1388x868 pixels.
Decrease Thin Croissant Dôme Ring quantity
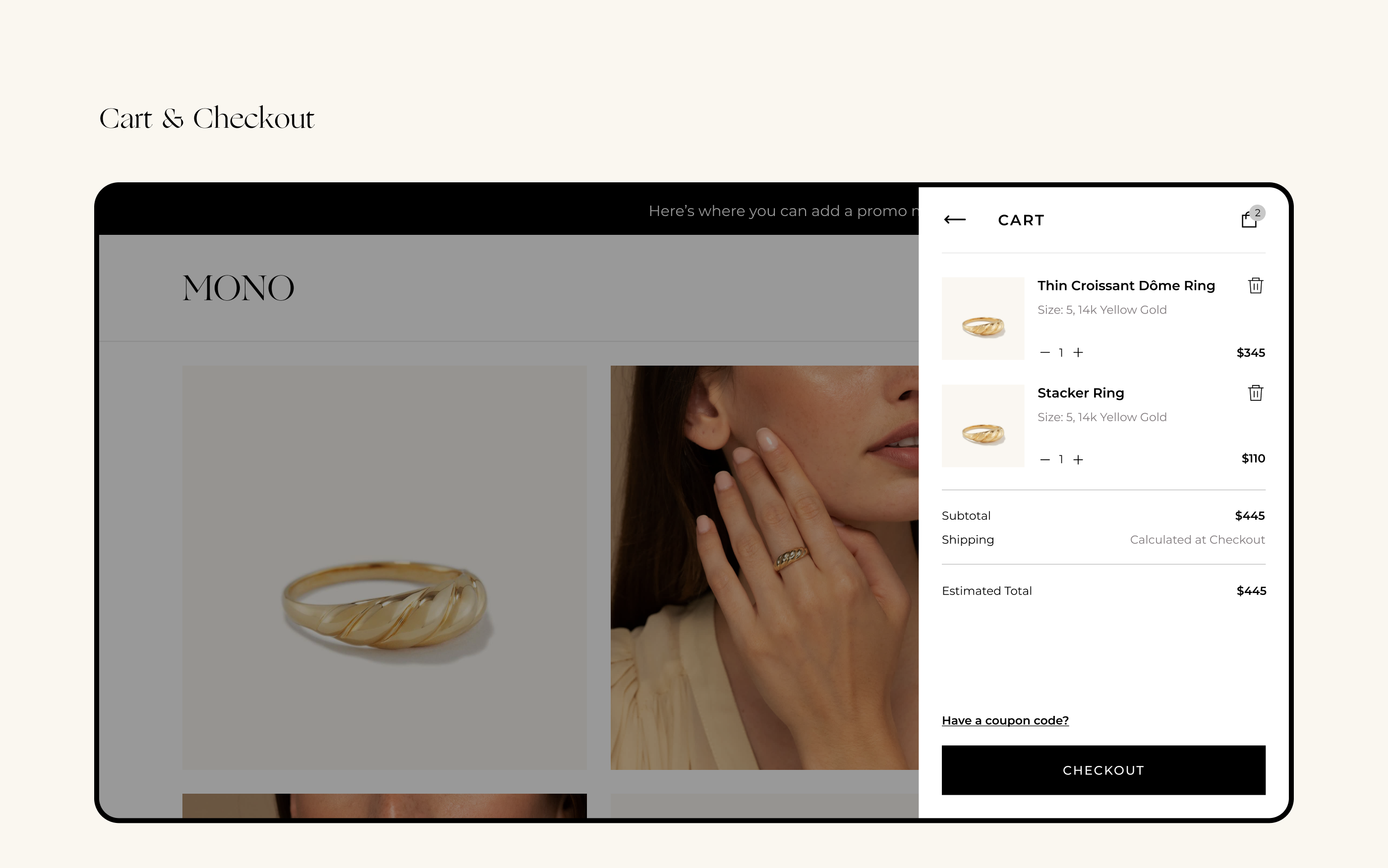tap(1044, 352)
